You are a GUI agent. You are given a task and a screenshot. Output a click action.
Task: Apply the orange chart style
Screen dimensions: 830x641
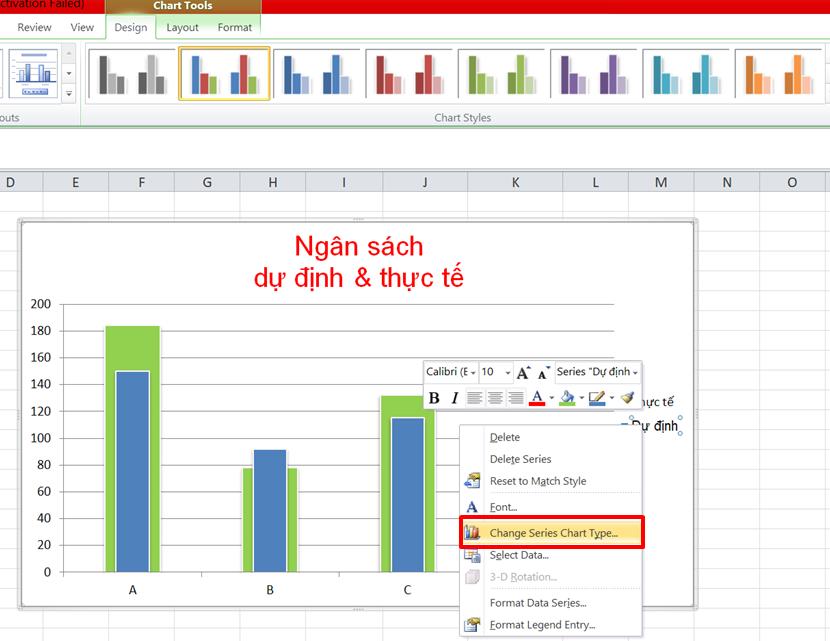coord(778,74)
